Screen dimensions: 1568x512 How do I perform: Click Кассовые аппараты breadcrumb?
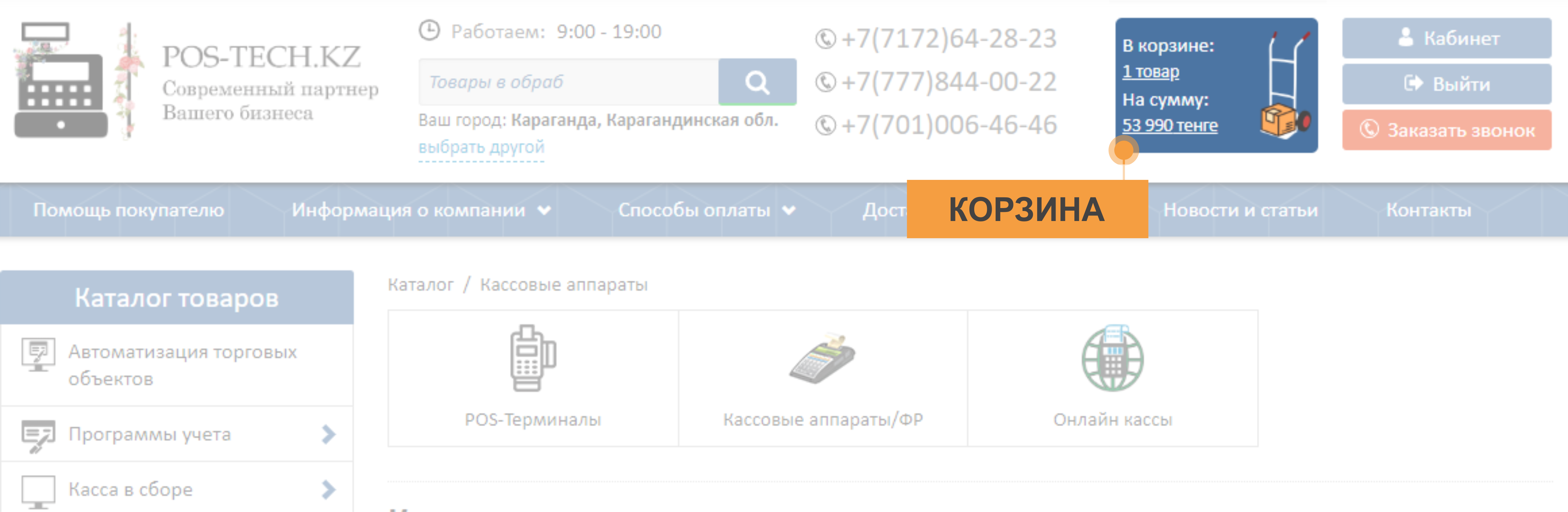[564, 284]
